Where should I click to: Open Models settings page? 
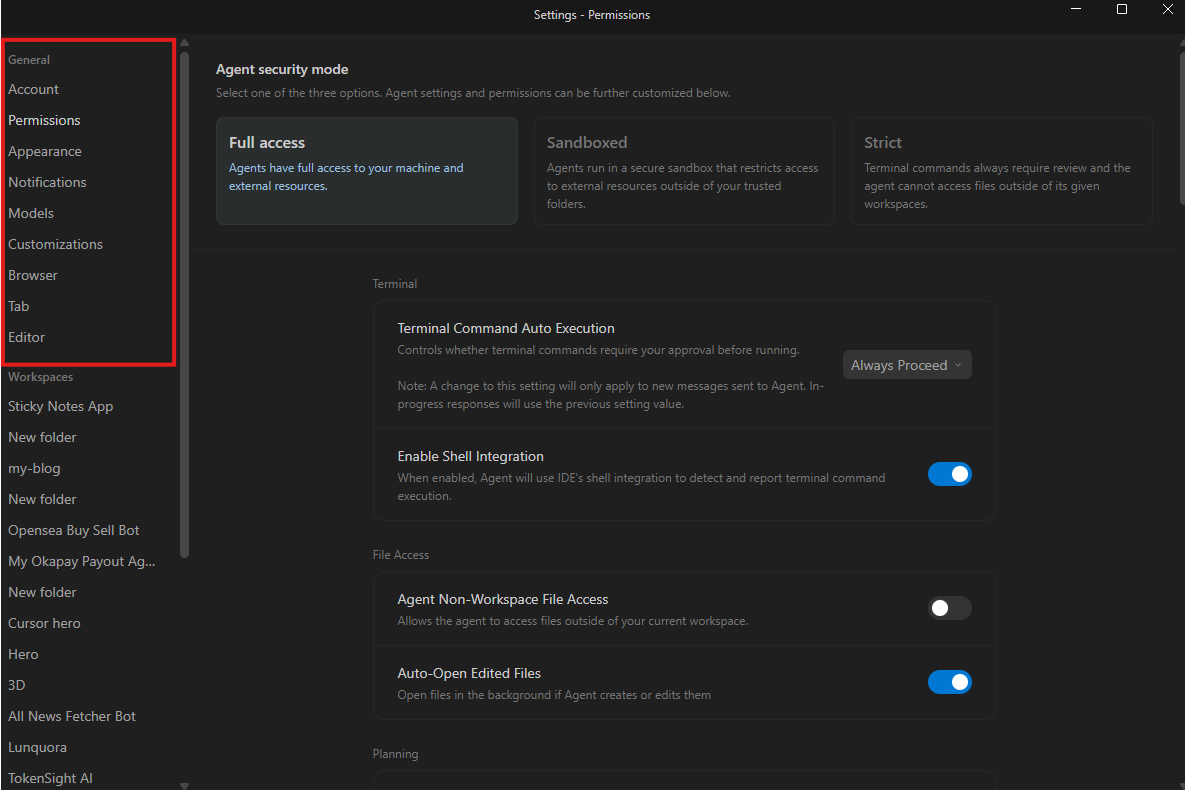pos(31,213)
